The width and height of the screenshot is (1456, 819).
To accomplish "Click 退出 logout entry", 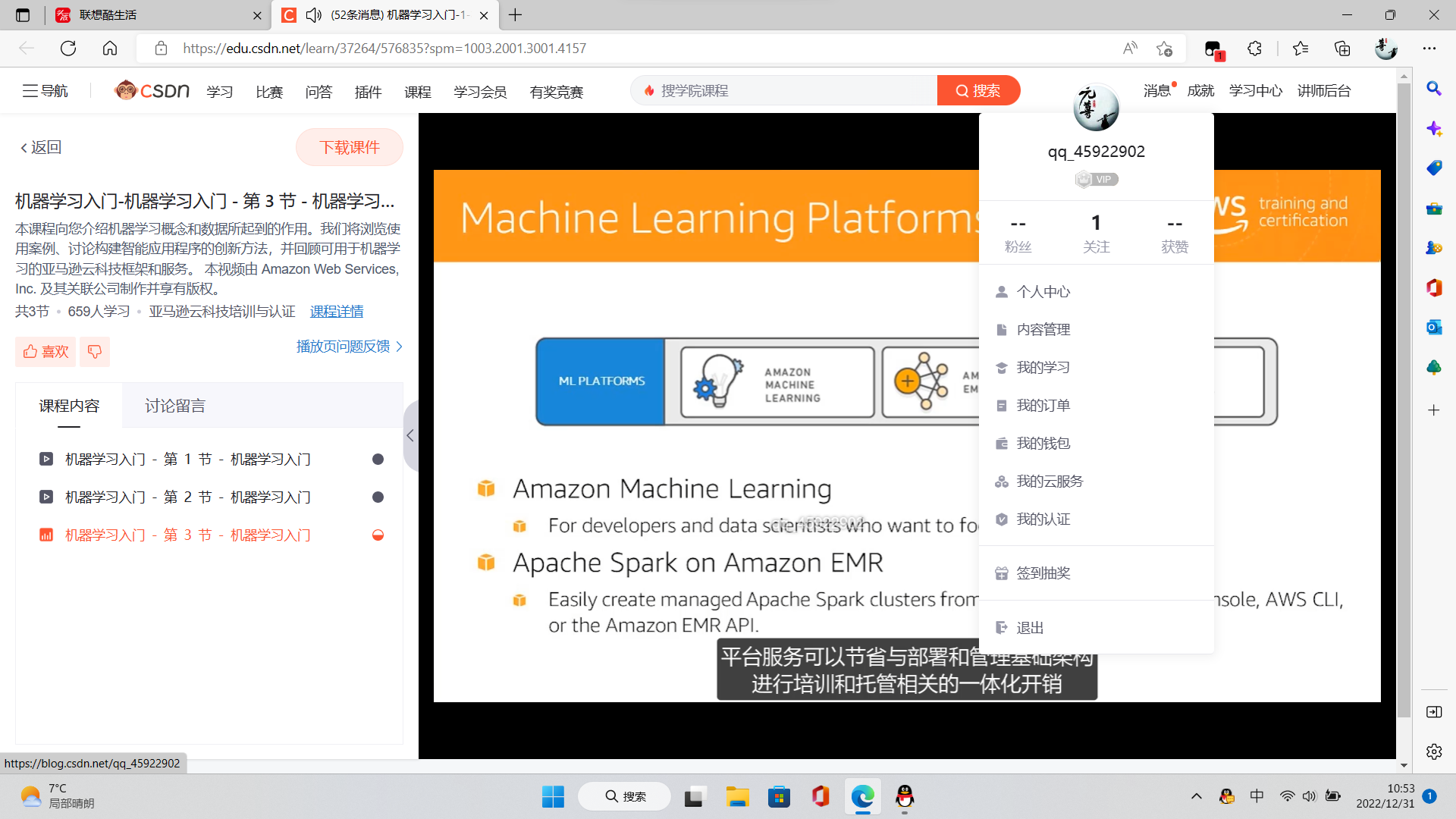I will point(1030,628).
